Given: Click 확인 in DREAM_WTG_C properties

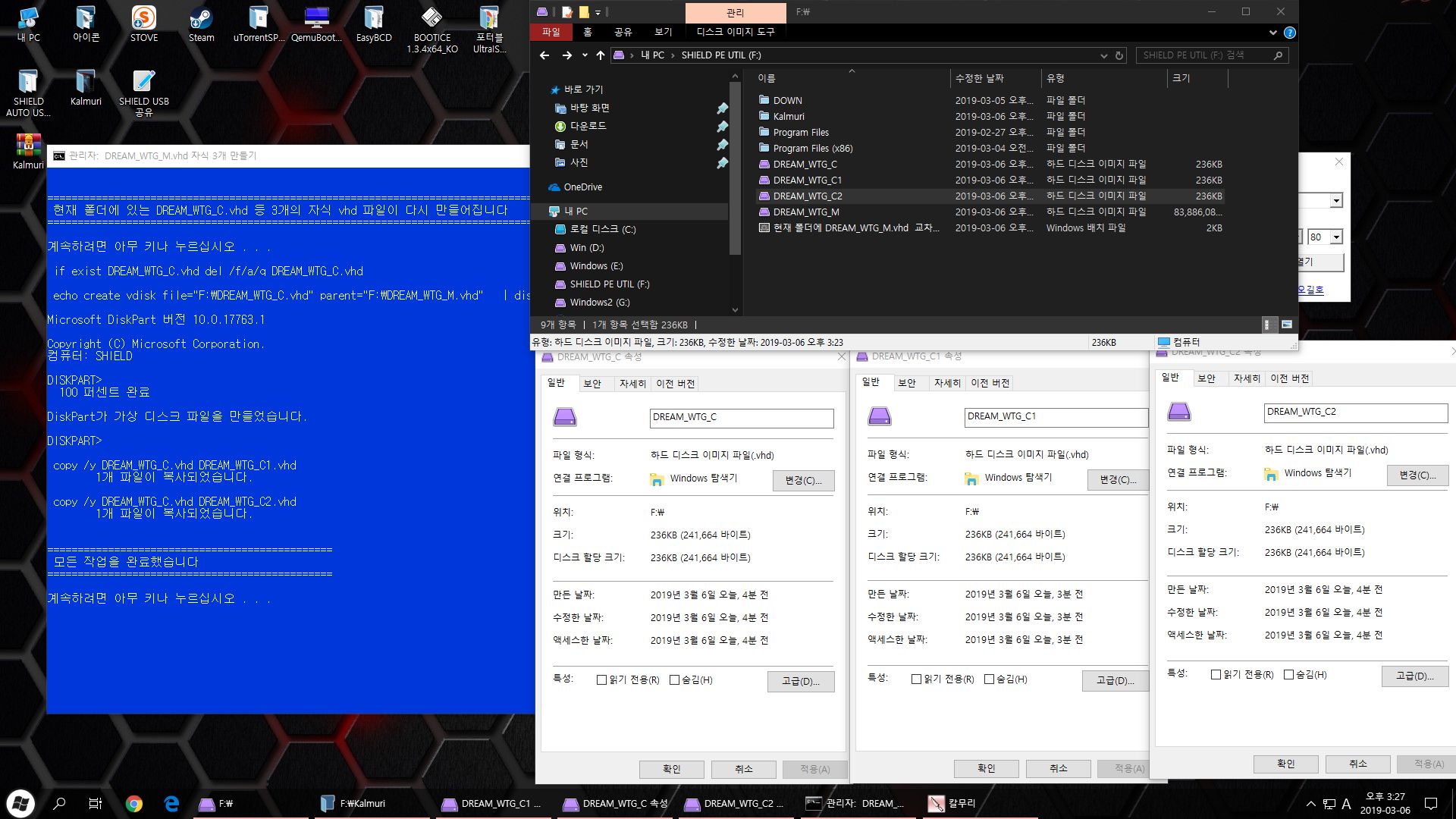Looking at the screenshot, I should pyautogui.click(x=672, y=769).
